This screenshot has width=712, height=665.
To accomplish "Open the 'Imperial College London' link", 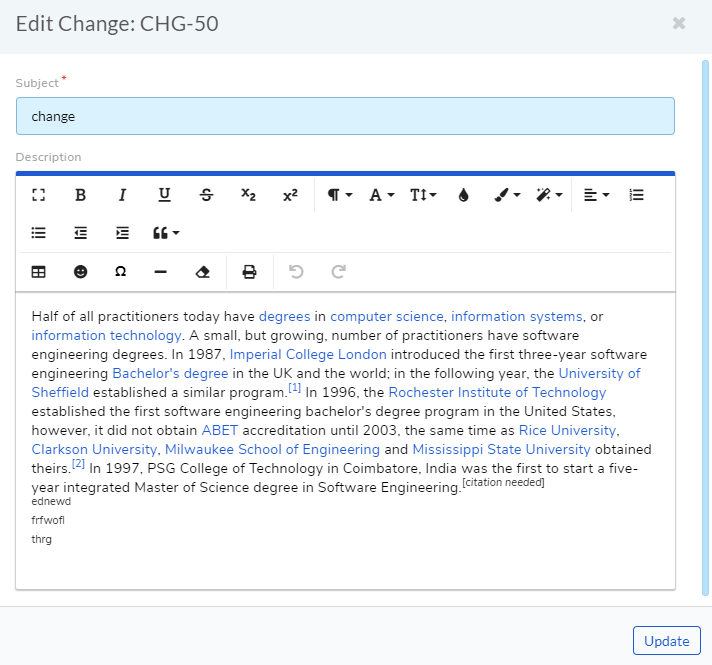I will click(x=308, y=354).
